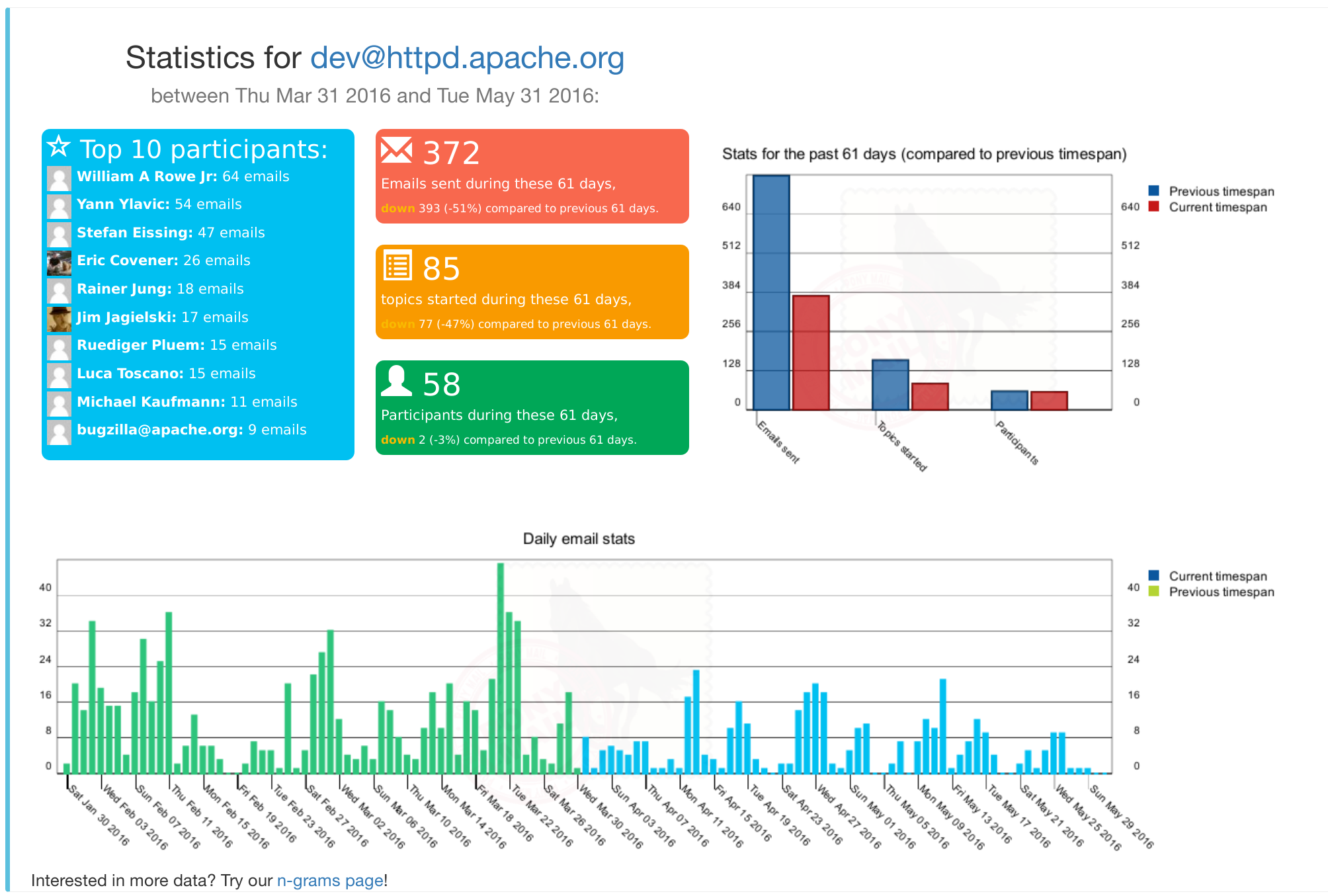Image resolution: width=1328 pixels, height=896 pixels.
Task: Click the tallest green bar in daily chart
Action: [501, 668]
